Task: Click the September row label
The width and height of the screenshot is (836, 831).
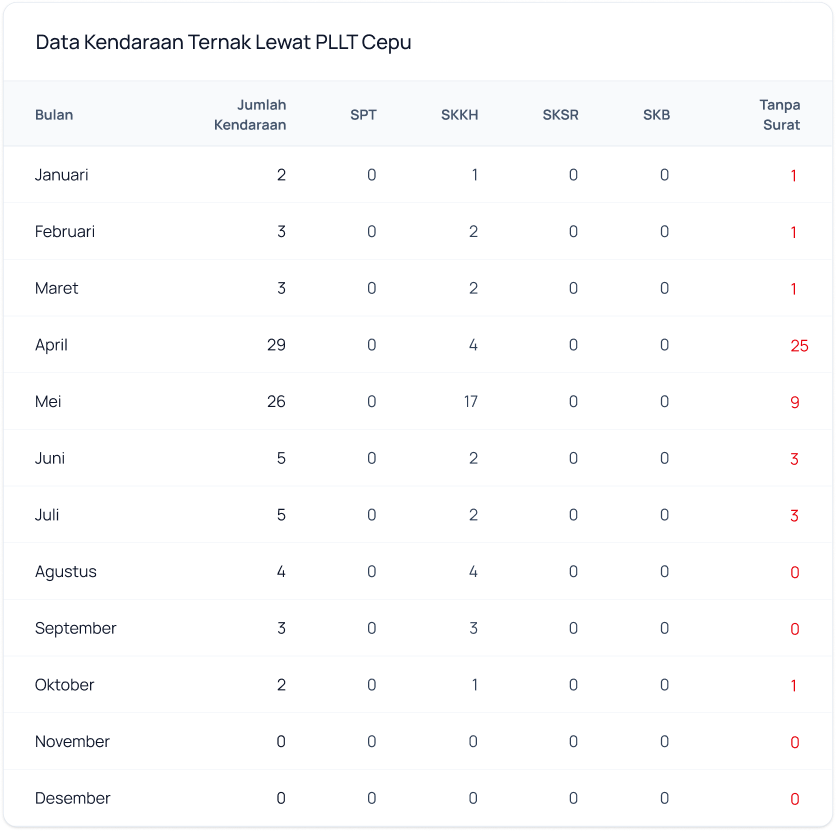Action: 76,628
